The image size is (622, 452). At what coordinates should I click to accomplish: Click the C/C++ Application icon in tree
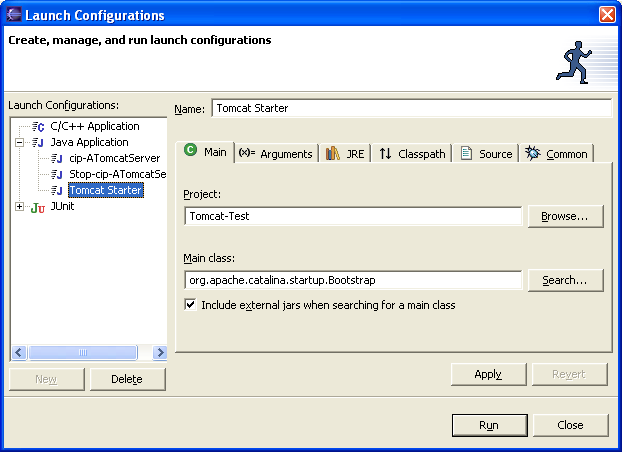coord(39,127)
